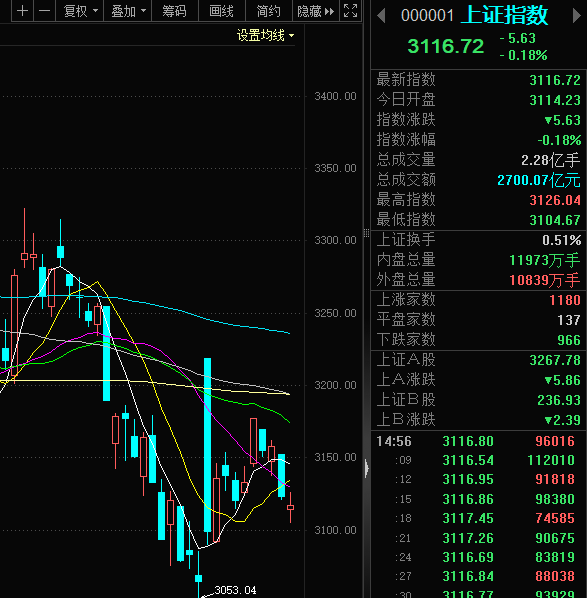Open the 复权 dropdown
The image size is (587, 598).
pyautogui.click(x=80, y=11)
